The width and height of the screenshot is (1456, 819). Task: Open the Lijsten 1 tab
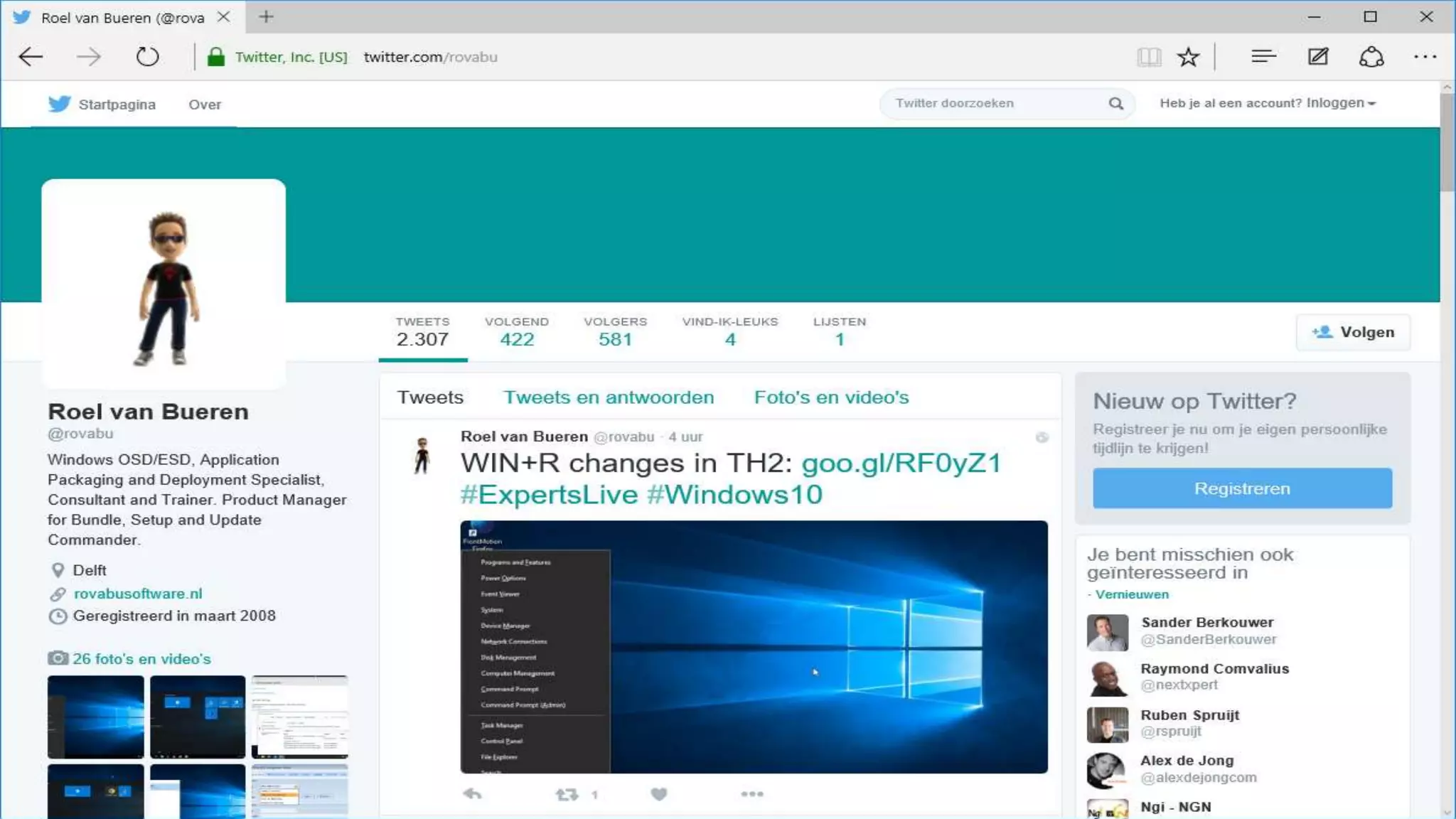840,331
